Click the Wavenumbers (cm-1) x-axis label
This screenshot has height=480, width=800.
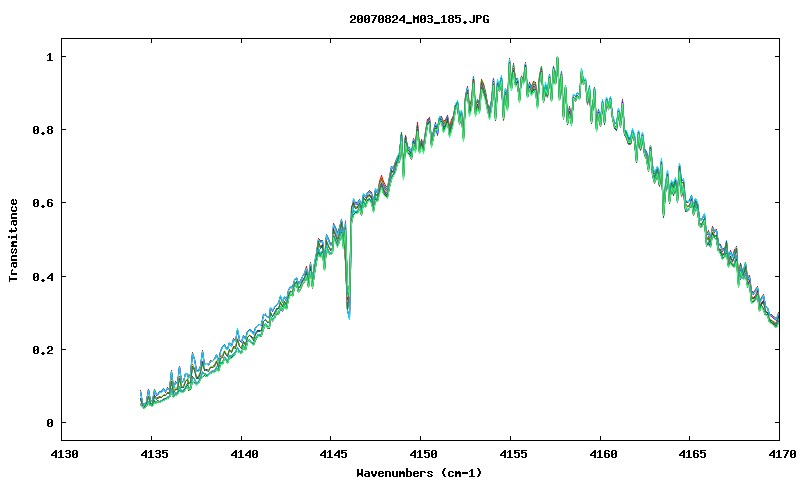point(419,473)
